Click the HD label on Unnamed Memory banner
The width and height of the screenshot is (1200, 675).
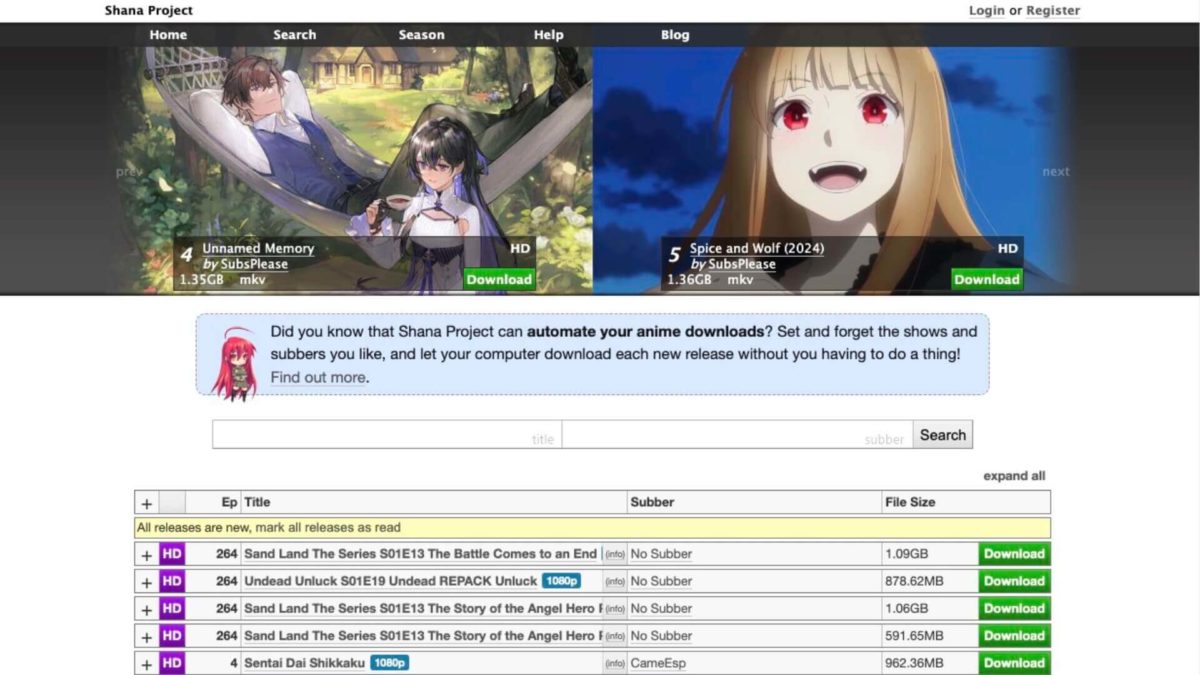(x=520, y=248)
